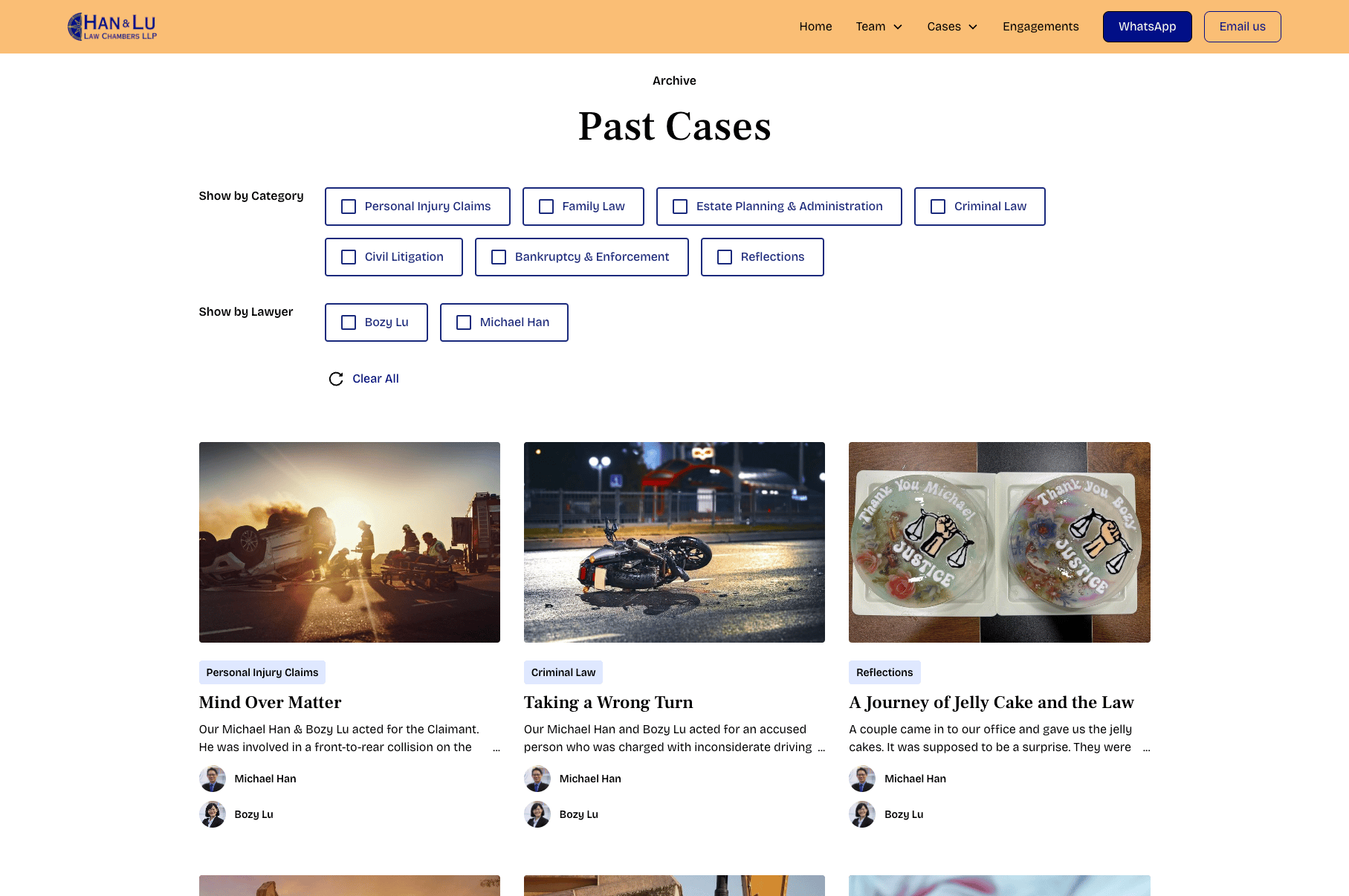Open the Taking a Wrong Turn case title

point(609,702)
